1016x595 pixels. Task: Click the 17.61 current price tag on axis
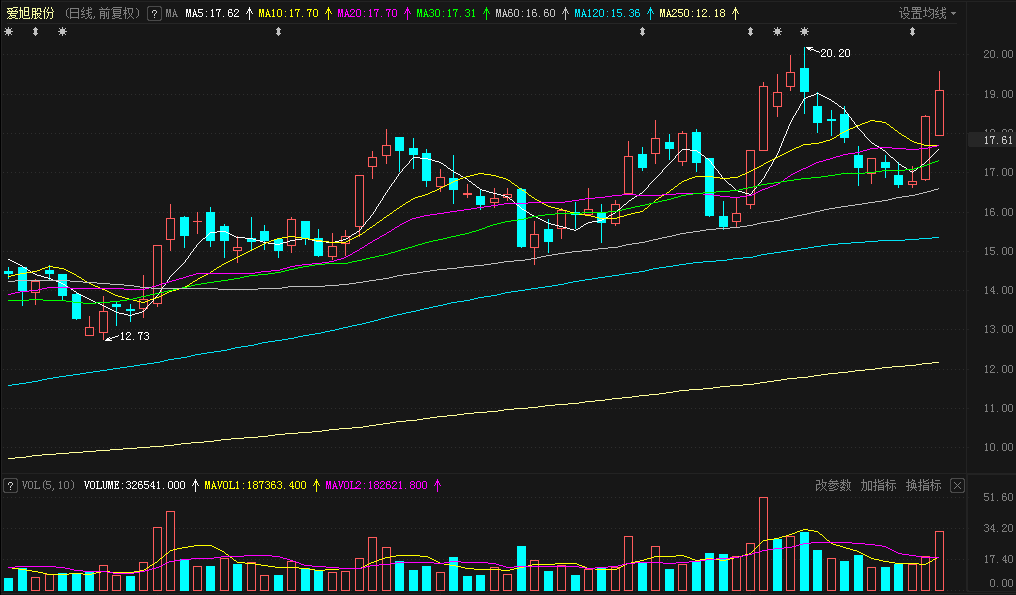point(994,141)
